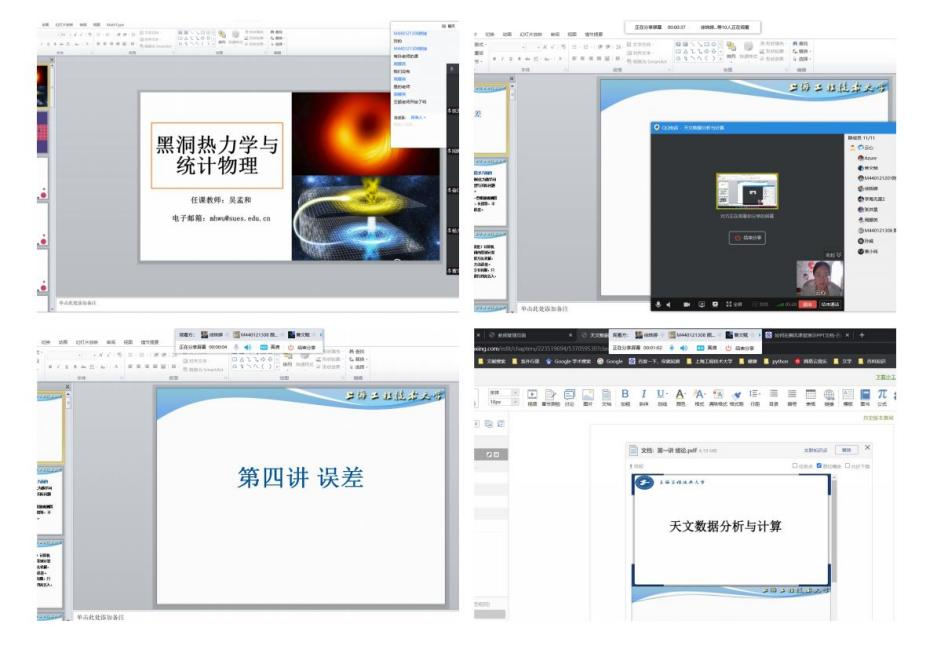Click the 结束分享 button in meeting preview

[747, 238]
